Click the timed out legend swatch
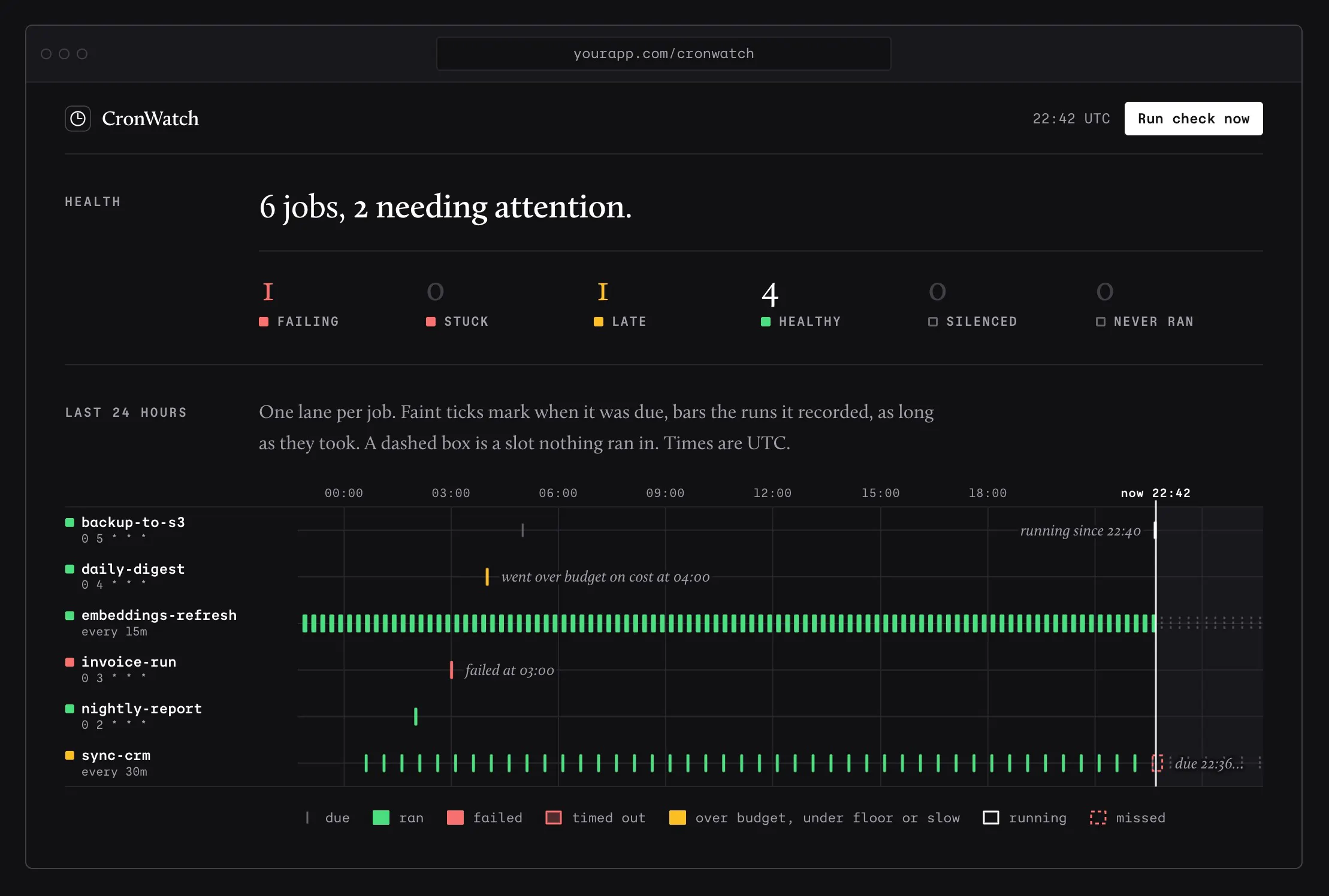The image size is (1329, 896). (554, 818)
